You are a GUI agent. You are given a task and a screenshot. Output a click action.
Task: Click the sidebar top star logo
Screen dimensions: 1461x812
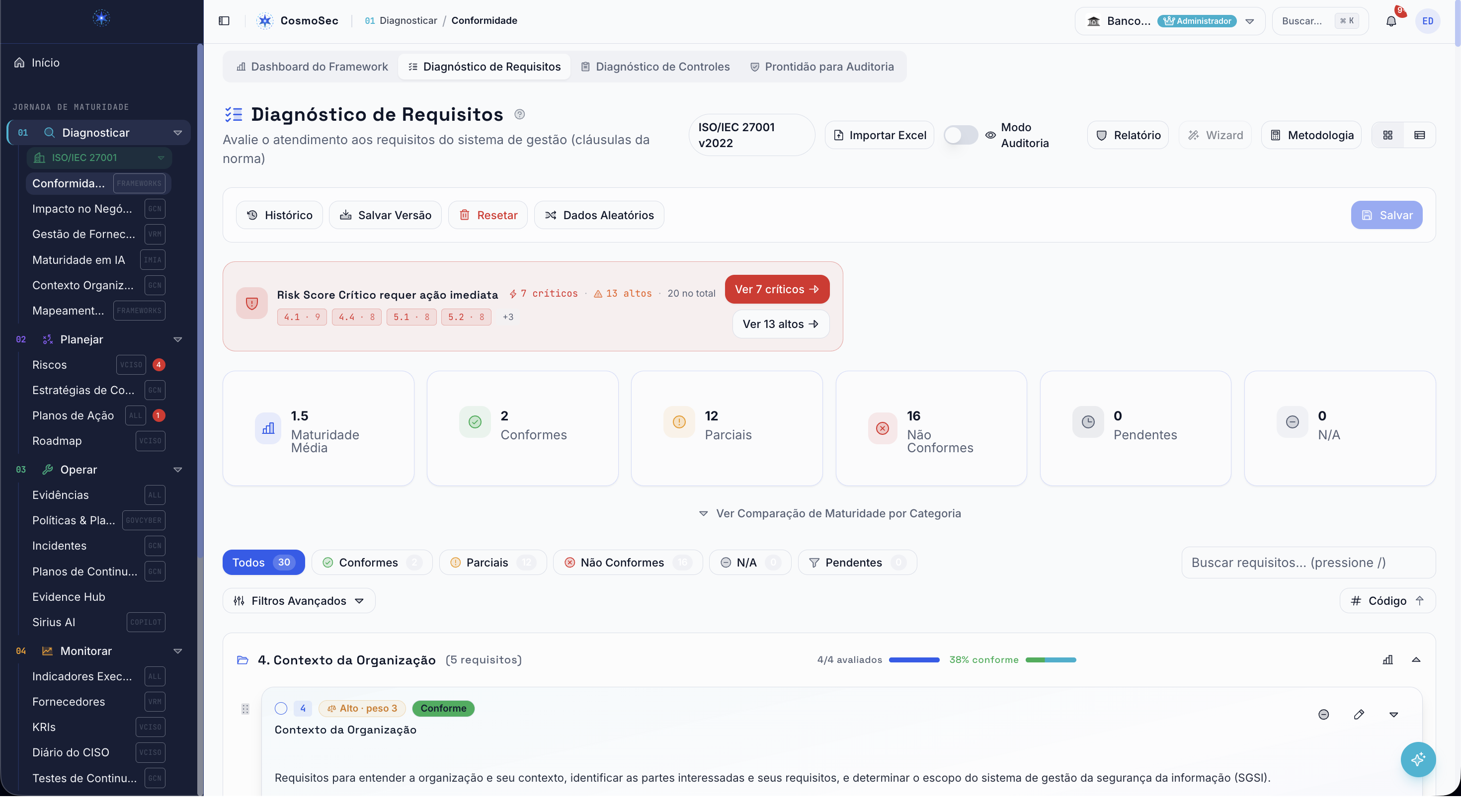(x=101, y=18)
